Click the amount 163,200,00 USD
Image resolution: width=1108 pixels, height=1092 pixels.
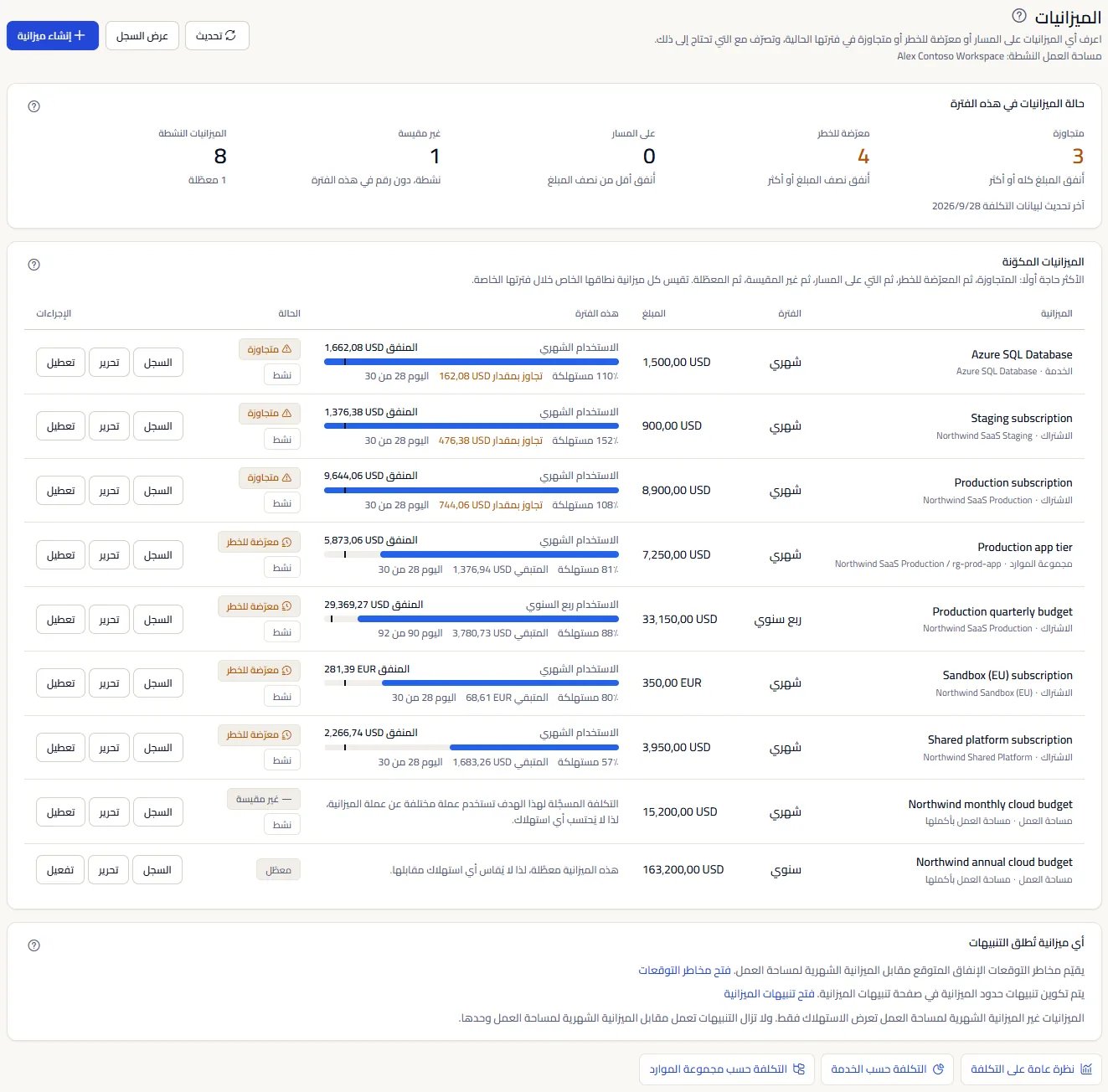(x=683, y=869)
